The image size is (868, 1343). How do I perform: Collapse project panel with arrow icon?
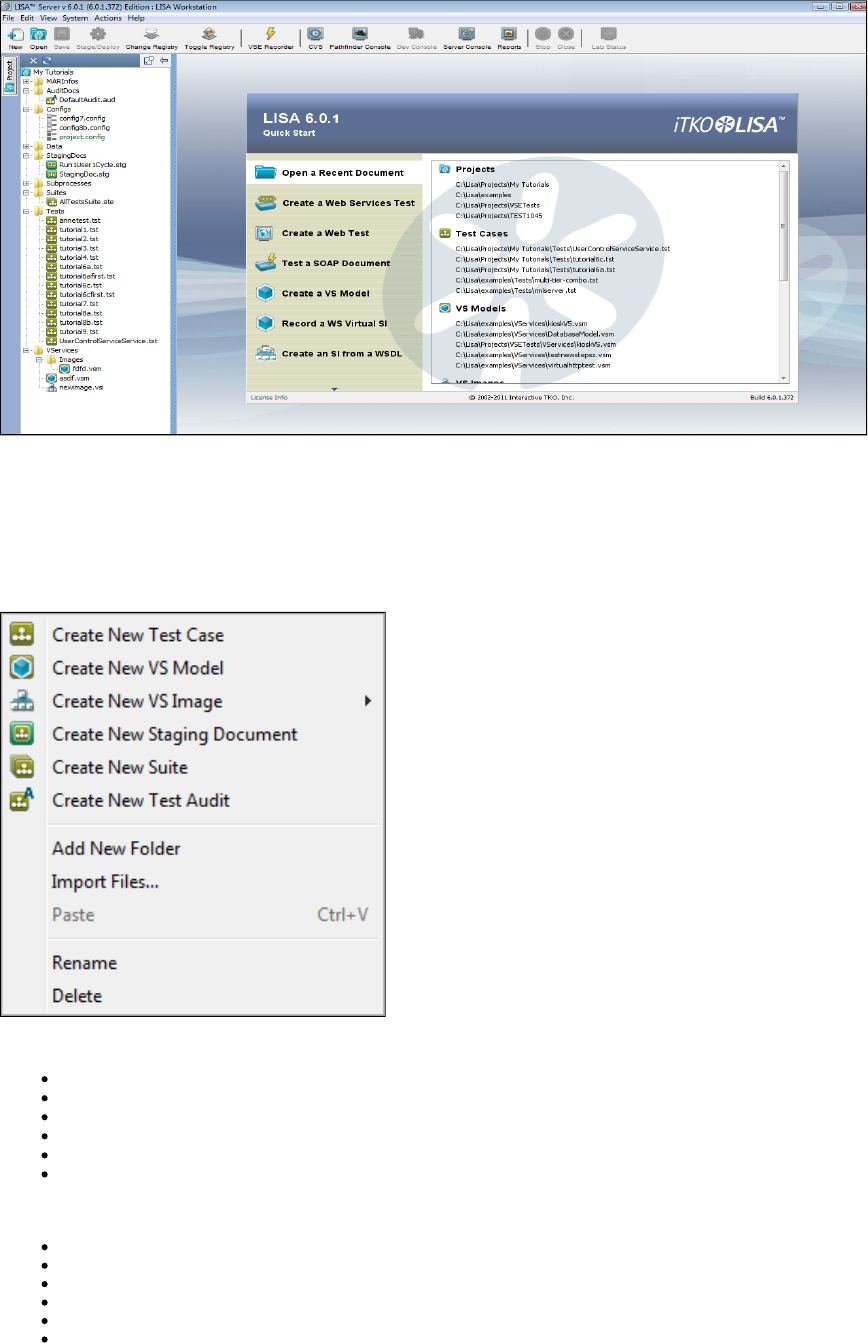coord(165,61)
